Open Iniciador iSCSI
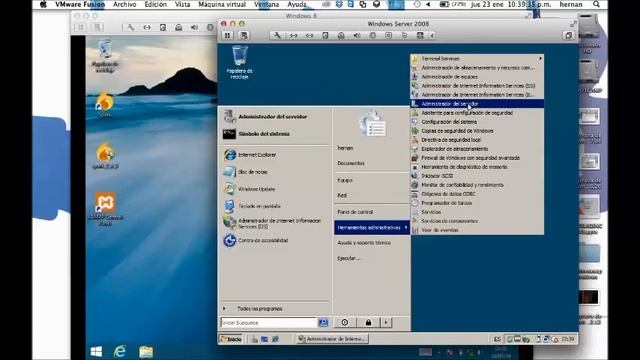The image size is (640, 360). [477, 176]
